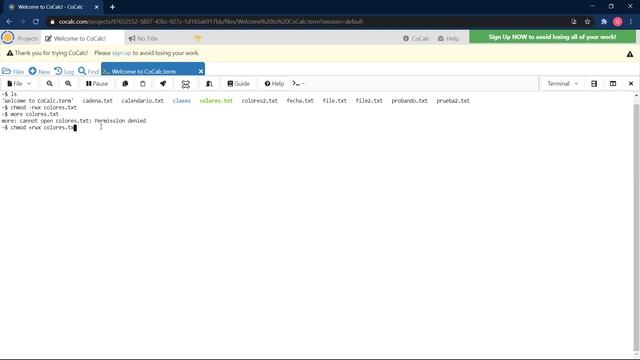This screenshot has width=640, height=360.
Task: Open the CoCalc info link
Action: point(416,38)
